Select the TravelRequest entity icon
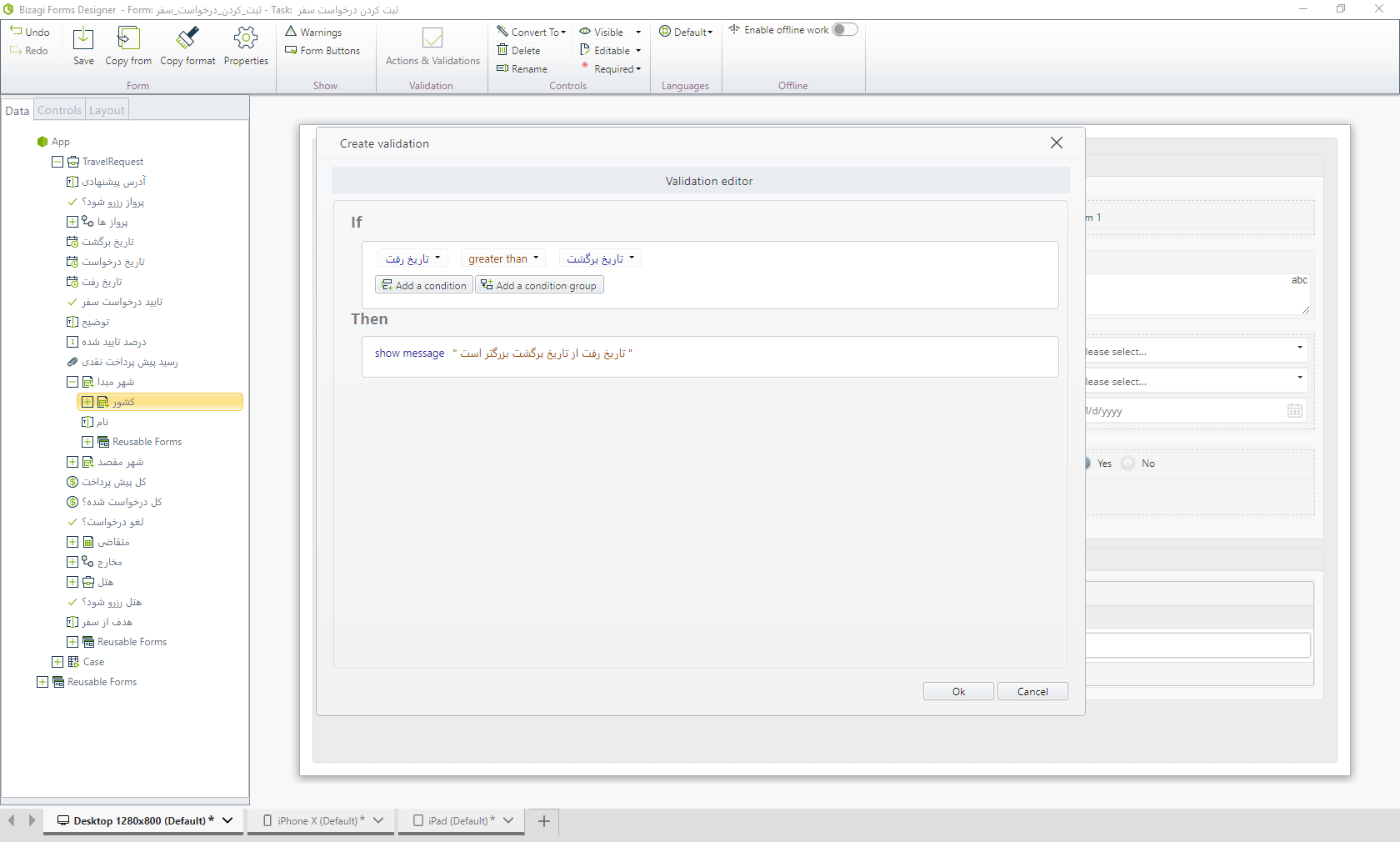Image resolution: width=1400 pixels, height=842 pixels. point(73,162)
